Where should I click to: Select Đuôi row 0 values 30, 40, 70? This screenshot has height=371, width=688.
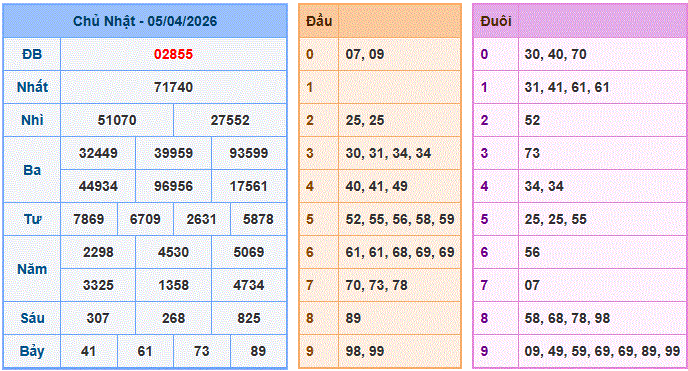[x=555, y=54]
